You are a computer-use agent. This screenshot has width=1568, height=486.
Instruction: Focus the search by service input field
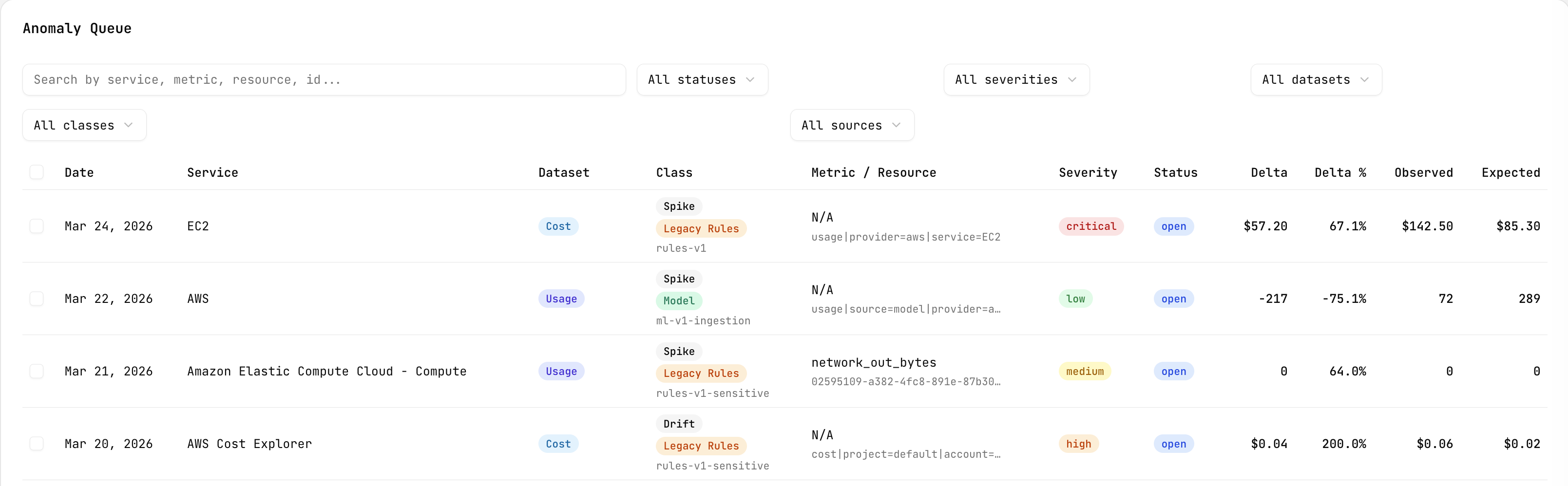[324, 80]
